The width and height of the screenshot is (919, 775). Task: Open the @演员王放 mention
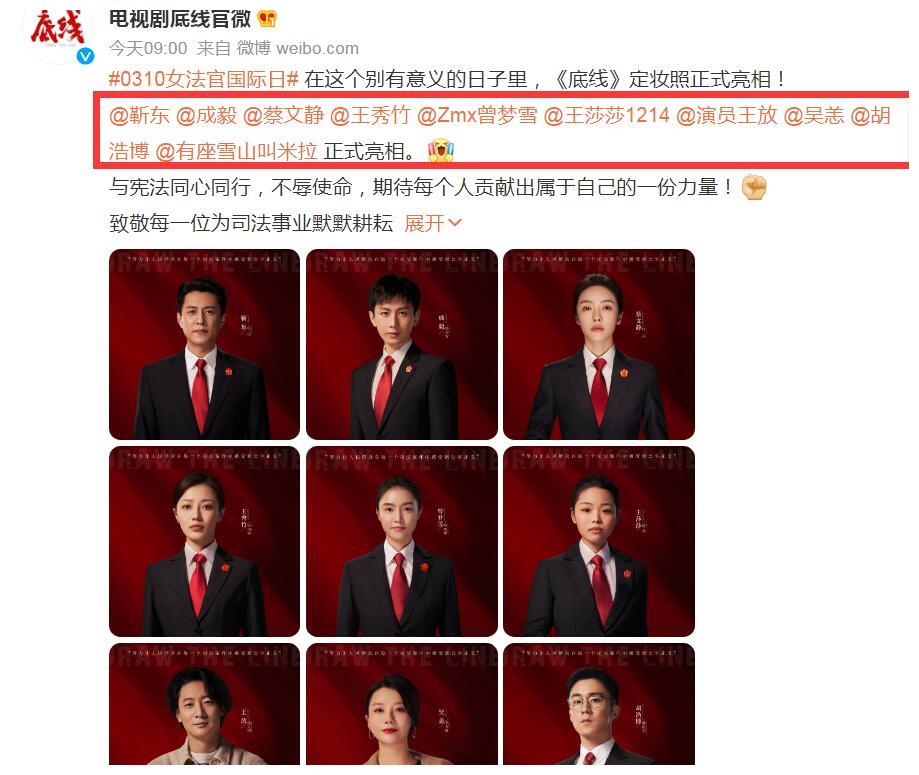[x=727, y=115]
